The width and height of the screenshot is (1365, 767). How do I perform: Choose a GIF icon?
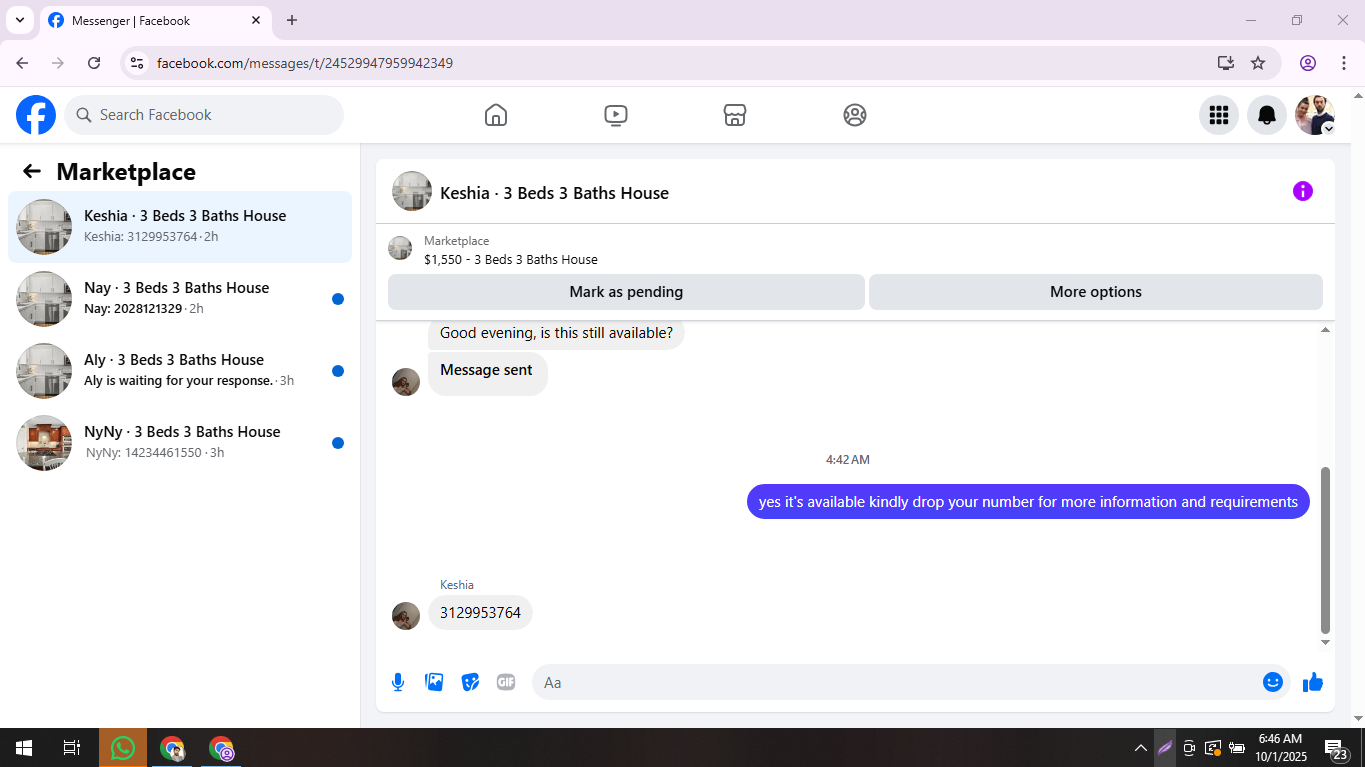[x=506, y=682]
